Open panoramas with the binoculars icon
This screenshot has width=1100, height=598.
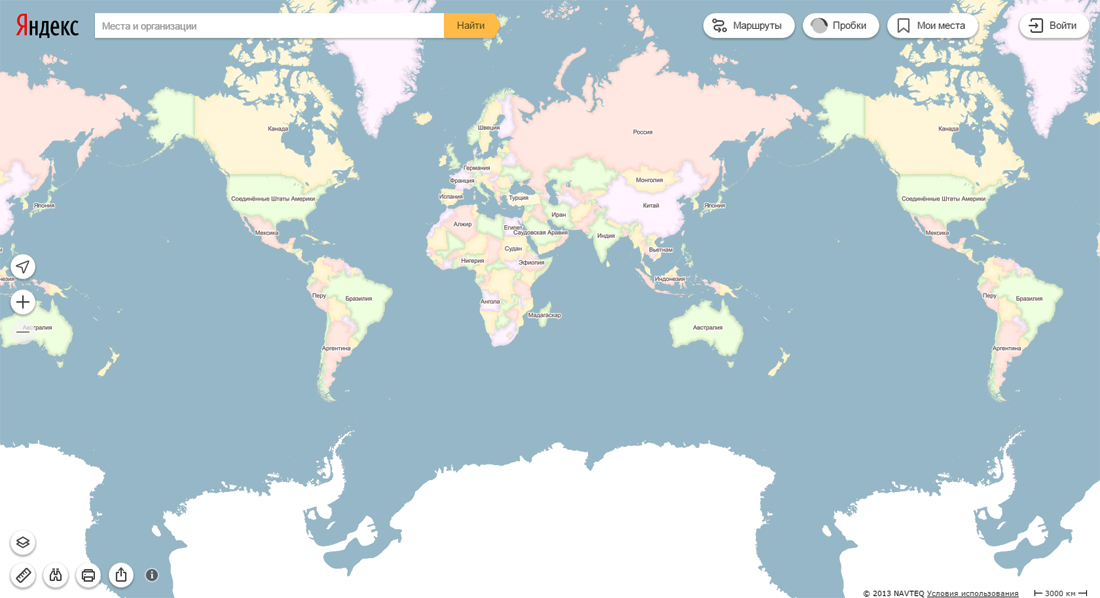click(56, 575)
